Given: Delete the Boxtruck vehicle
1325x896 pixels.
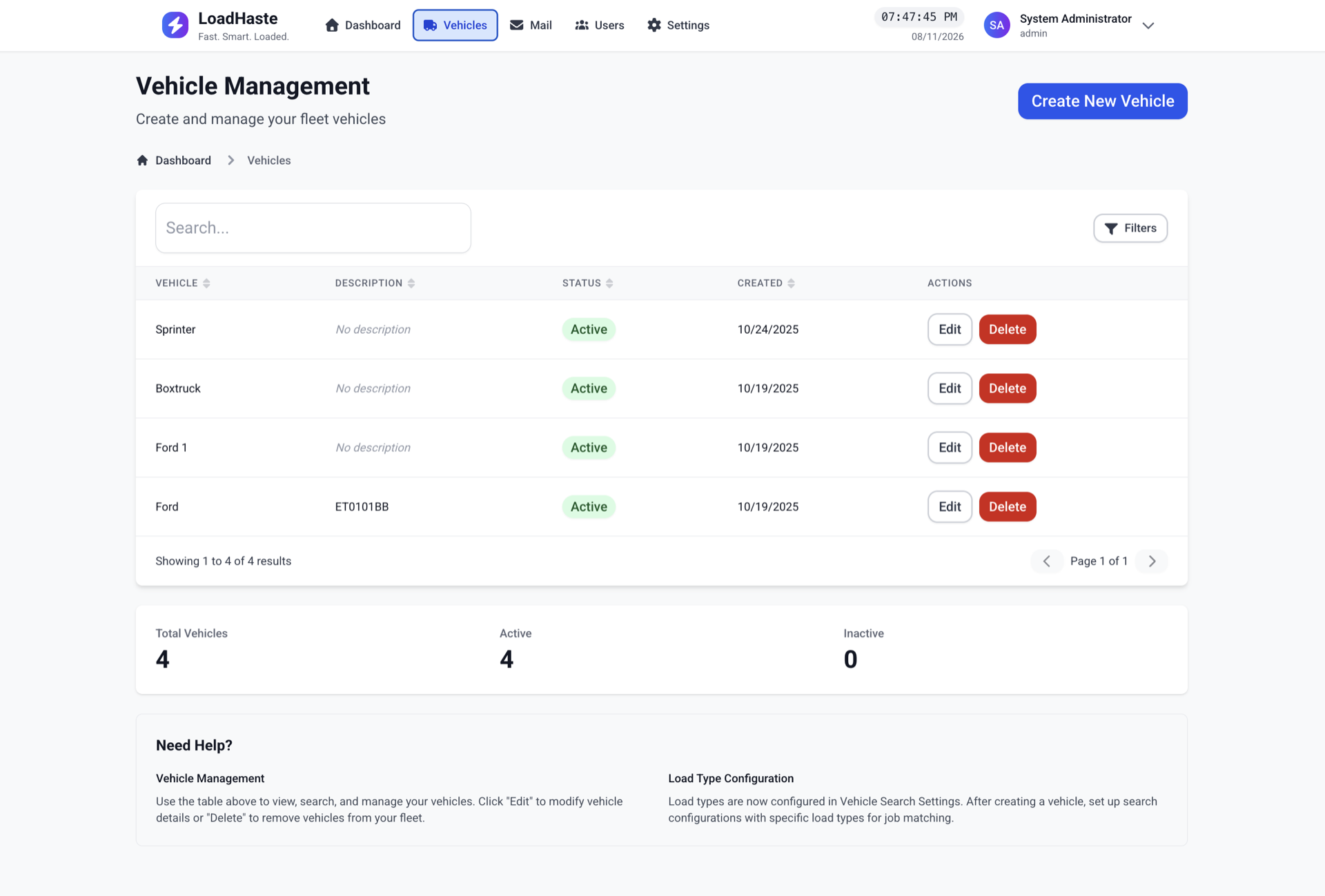Looking at the screenshot, I should (x=1008, y=388).
